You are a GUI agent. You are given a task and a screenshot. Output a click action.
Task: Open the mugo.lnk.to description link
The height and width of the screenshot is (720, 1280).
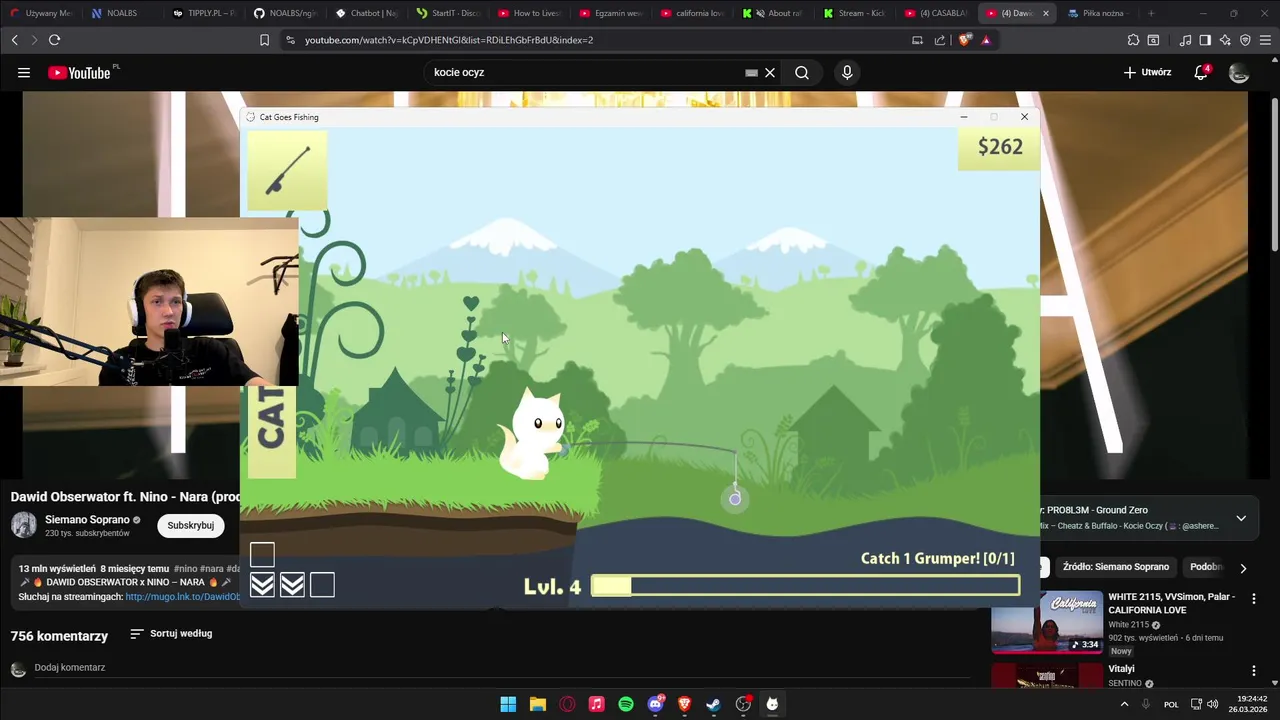pyautogui.click(x=183, y=597)
